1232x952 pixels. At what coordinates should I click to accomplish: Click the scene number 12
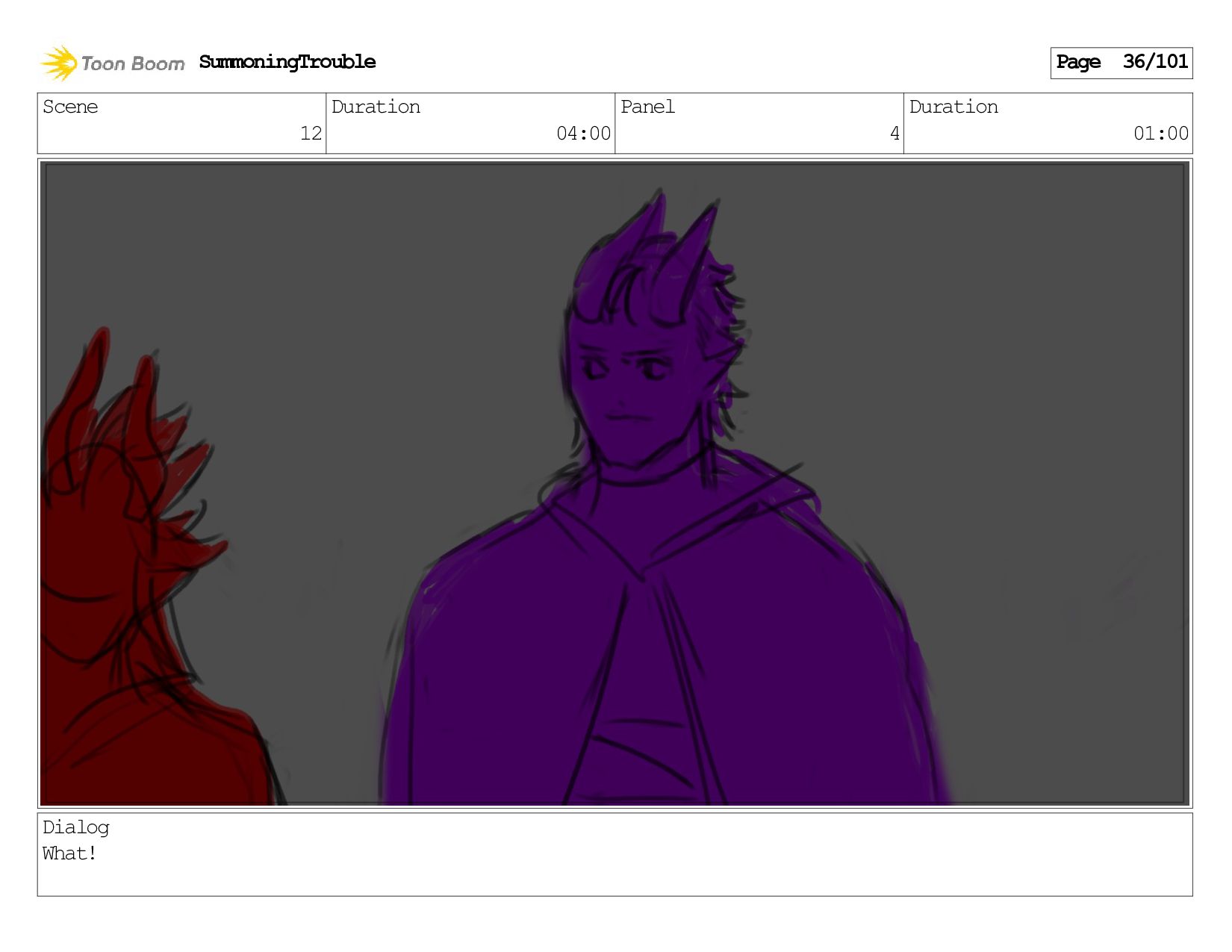tap(311, 134)
